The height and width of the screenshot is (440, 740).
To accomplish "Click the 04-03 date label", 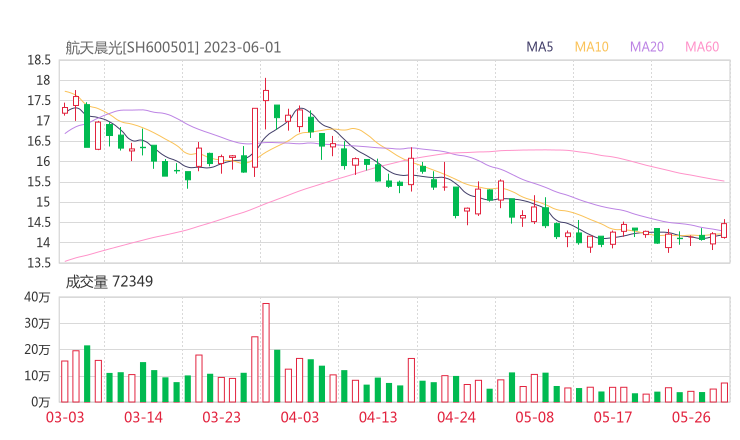I will [300, 418].
